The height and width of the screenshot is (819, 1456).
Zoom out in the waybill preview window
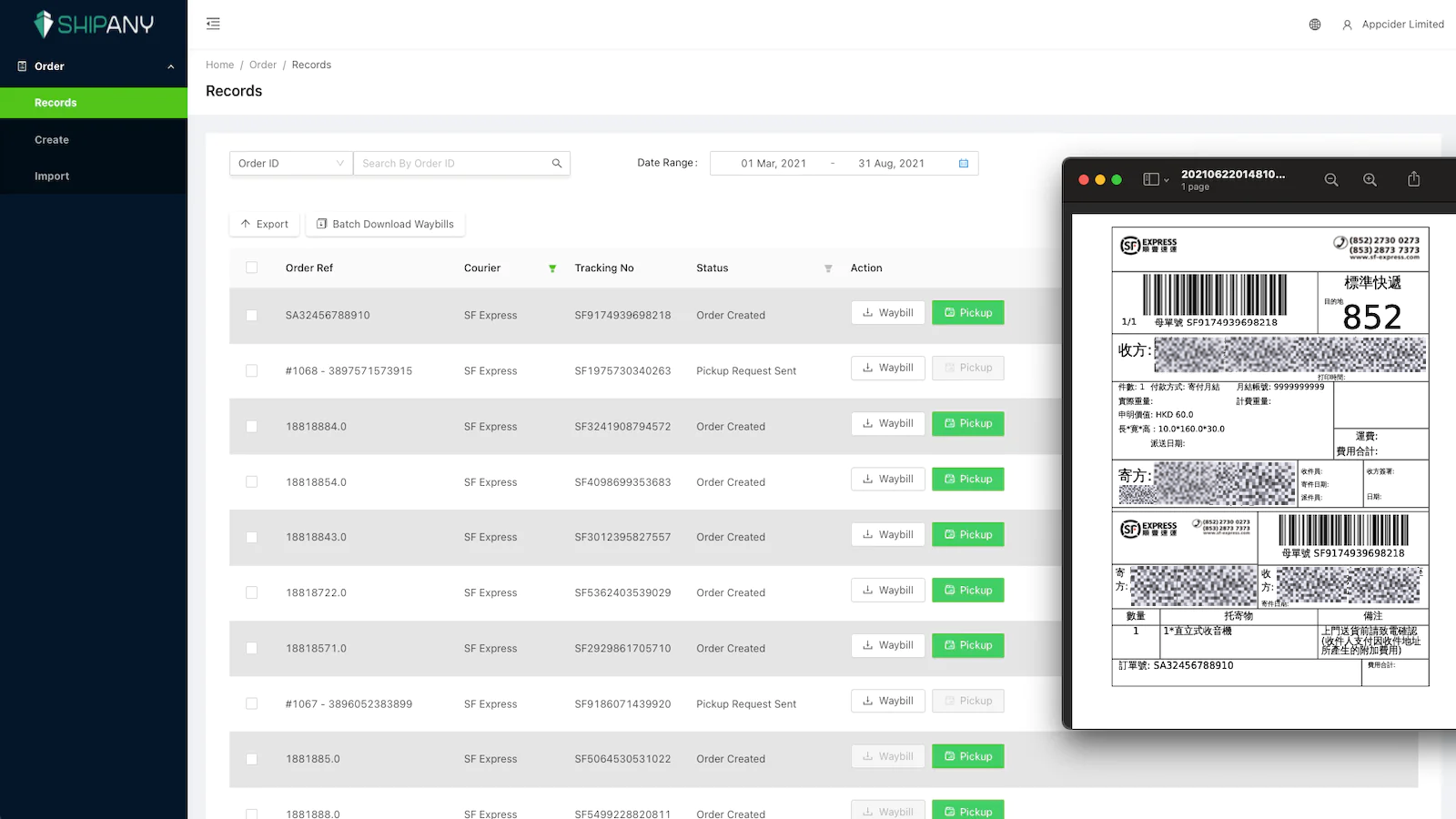(x=1331, y=180)
